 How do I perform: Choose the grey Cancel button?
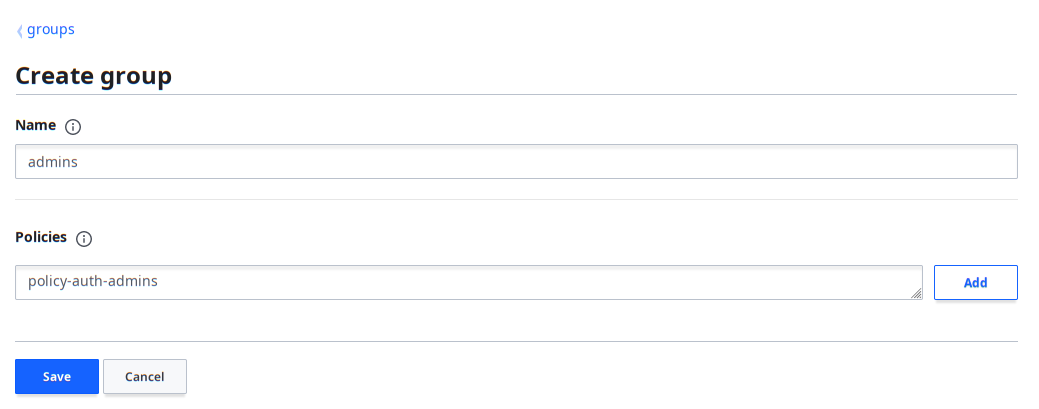(144, 377)
